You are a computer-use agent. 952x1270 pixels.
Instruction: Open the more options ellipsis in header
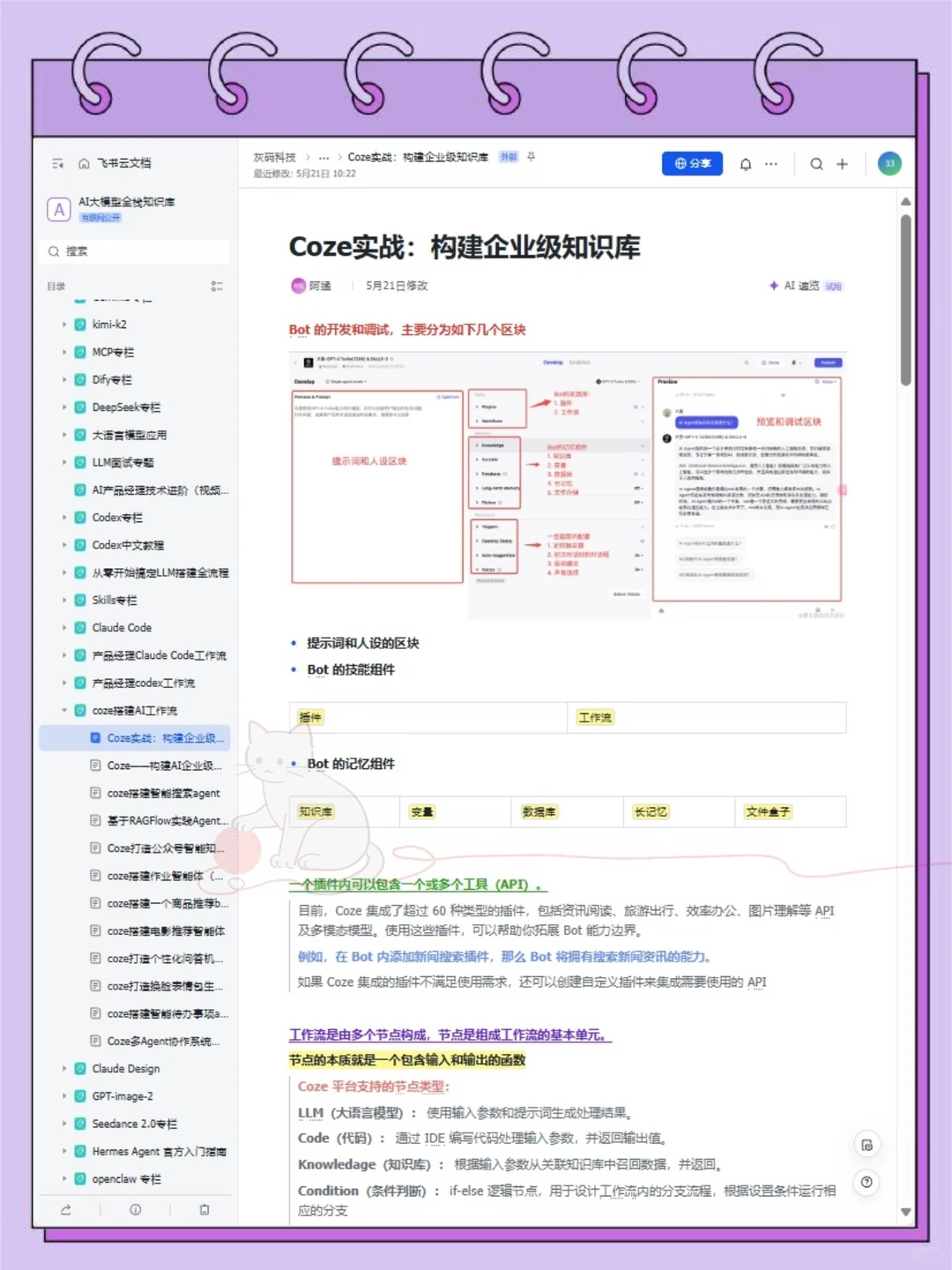(x=771, y=164)
